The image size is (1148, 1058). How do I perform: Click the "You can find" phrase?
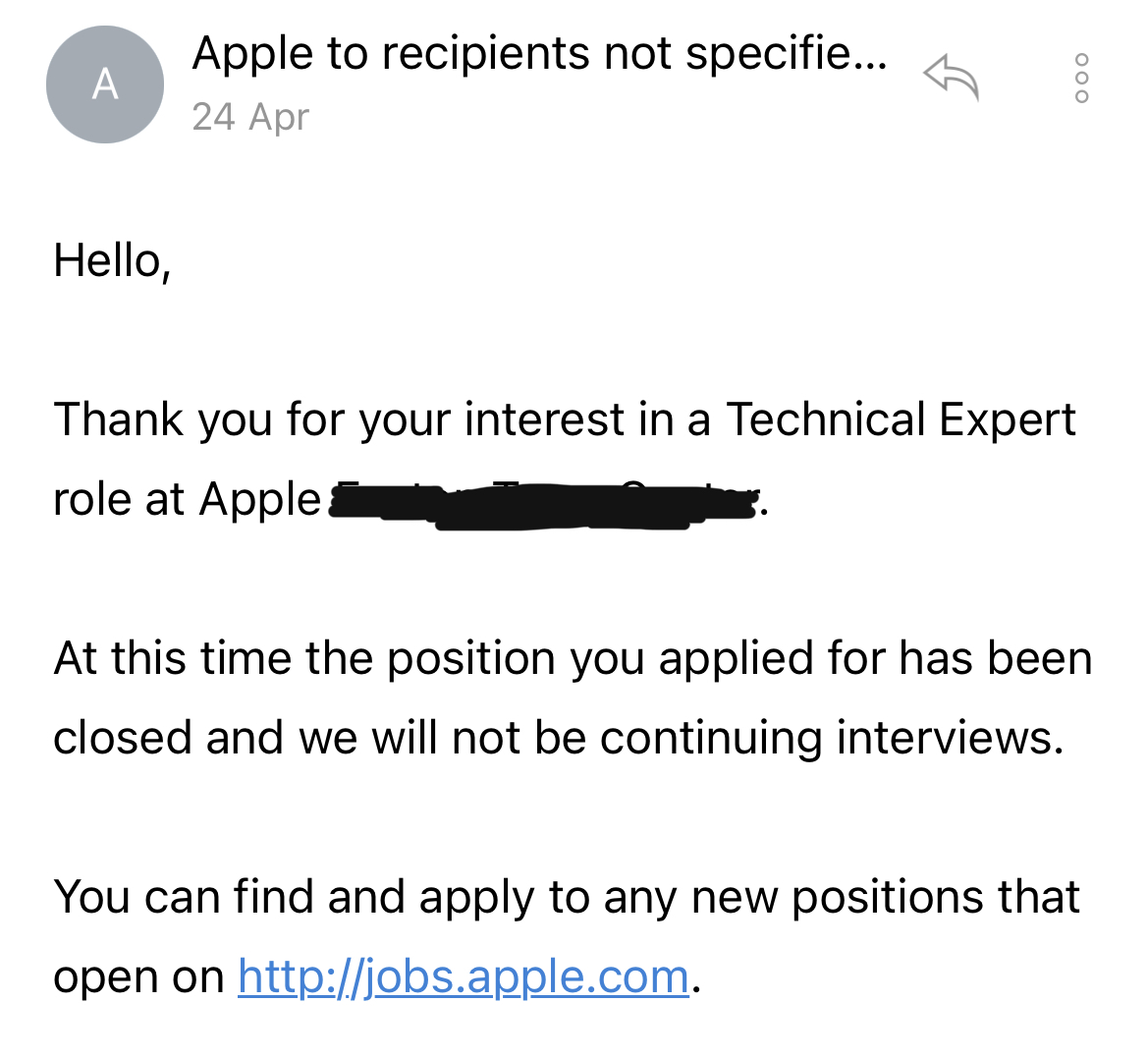tap(184, 897)
